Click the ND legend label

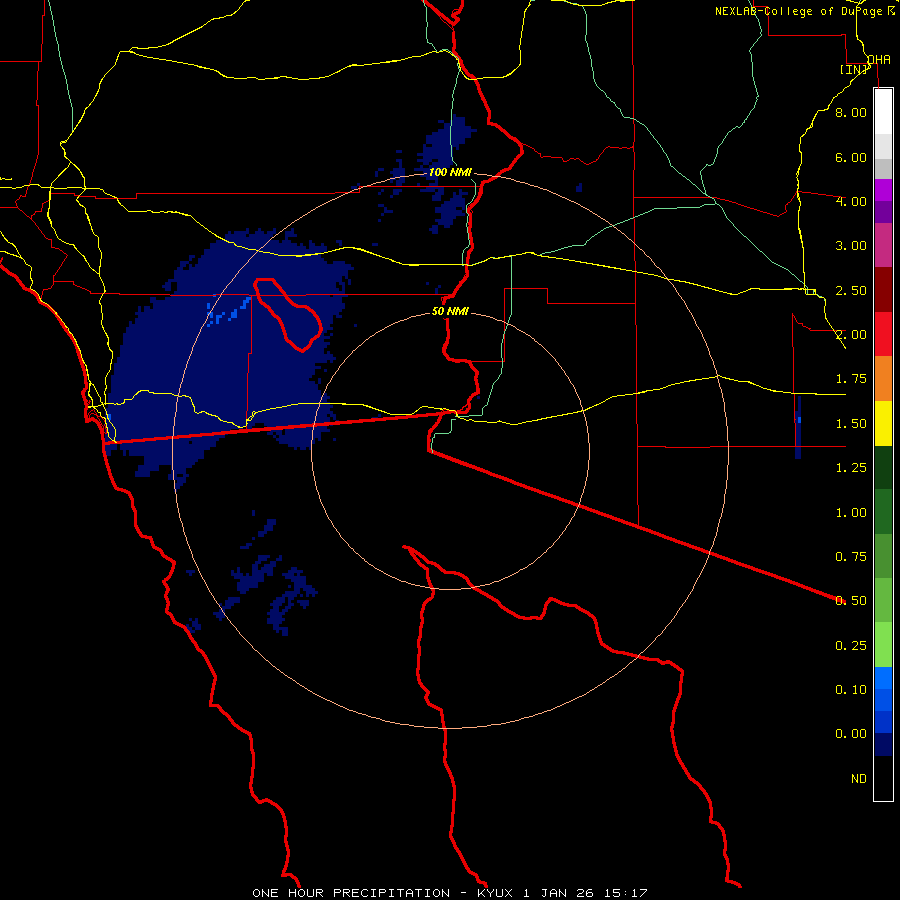click(x=859, y=779)
